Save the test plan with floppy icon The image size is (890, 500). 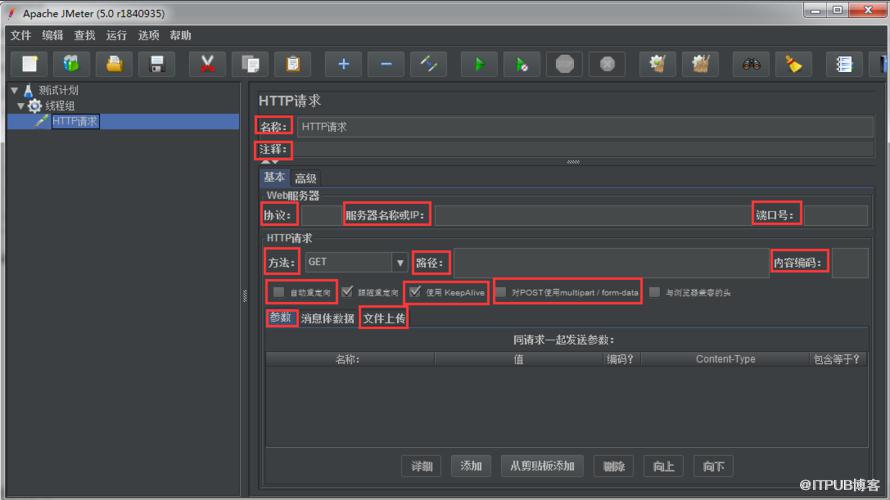point(157,64)
